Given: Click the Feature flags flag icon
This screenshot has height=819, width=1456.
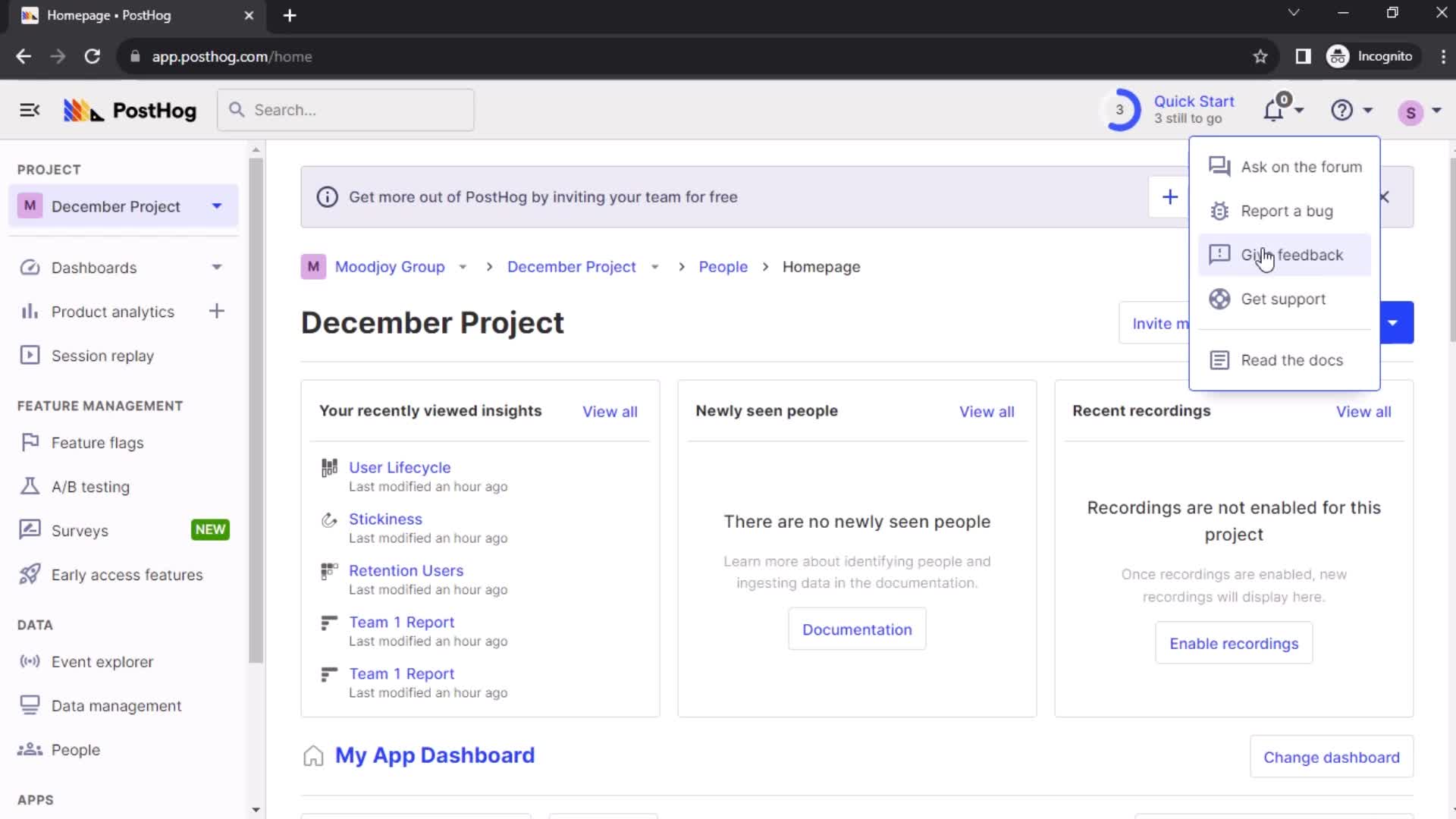Looking at the screenshot, I should click(30, 442).
